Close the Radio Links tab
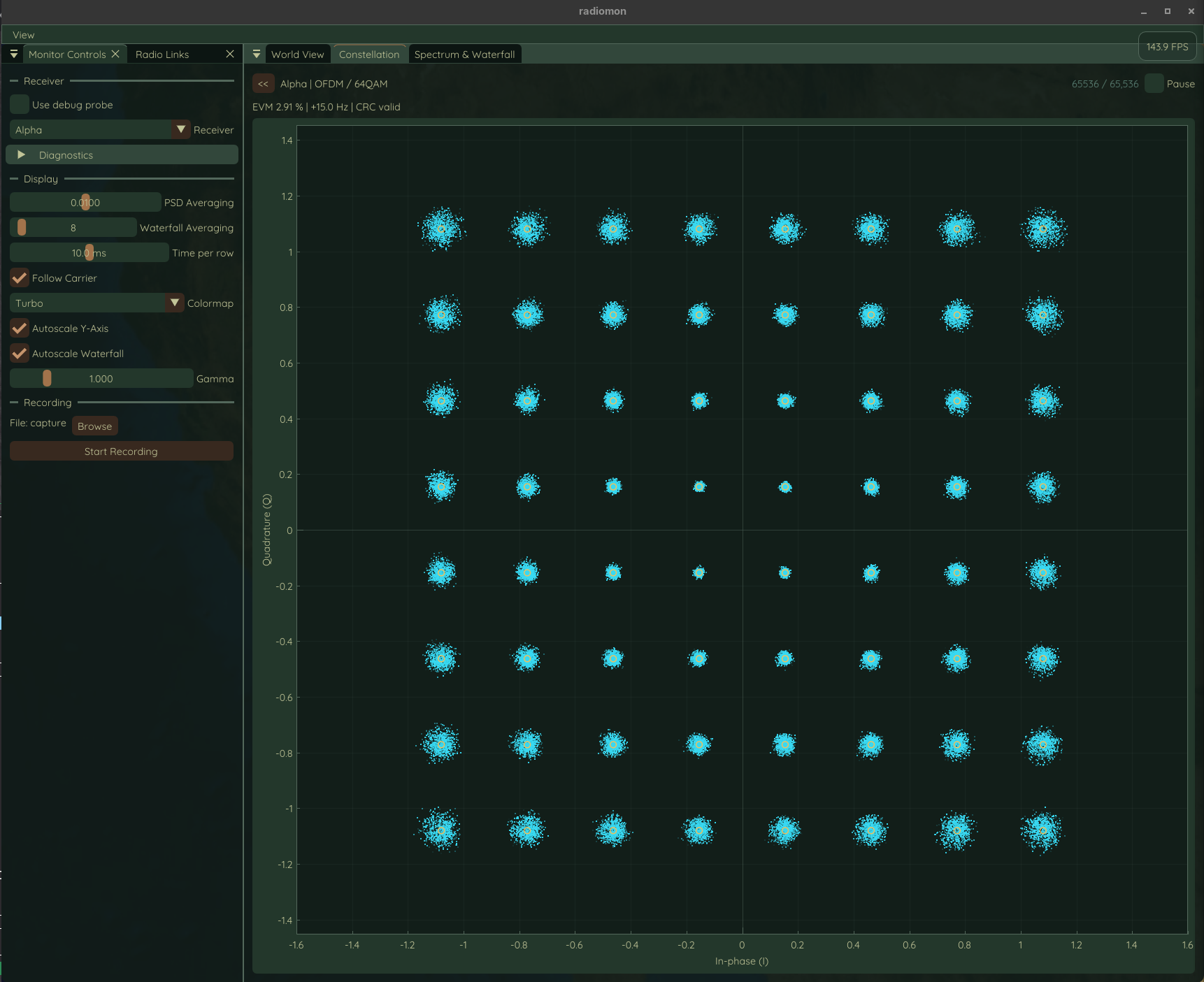Image resolution: width=1204 pixels, height=982 pixels. pyautogui.click(x=230, y=54)
